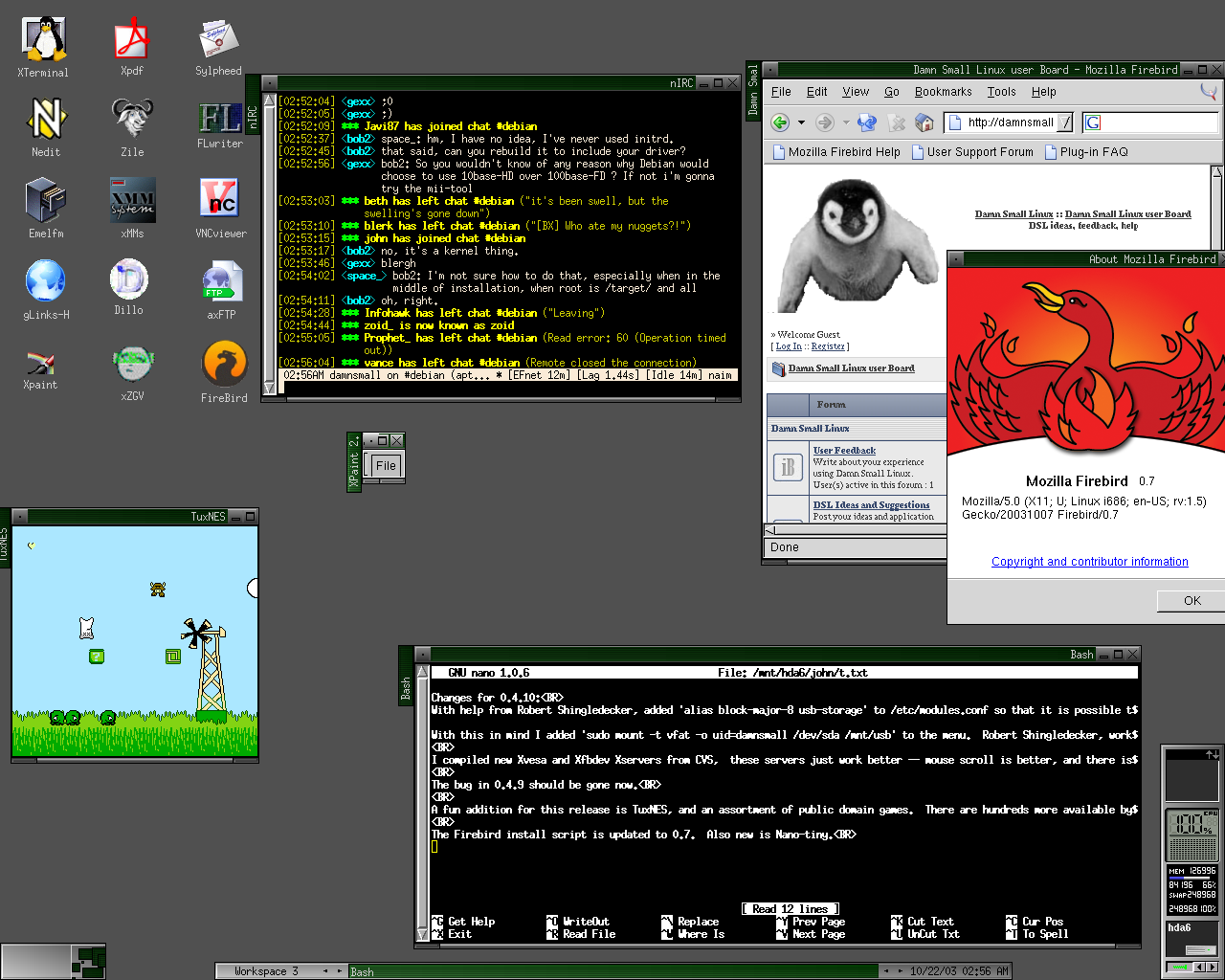Switch to previous workspace arrow in taskbar
Screen dimensions: 1225x980
(325, 970)
